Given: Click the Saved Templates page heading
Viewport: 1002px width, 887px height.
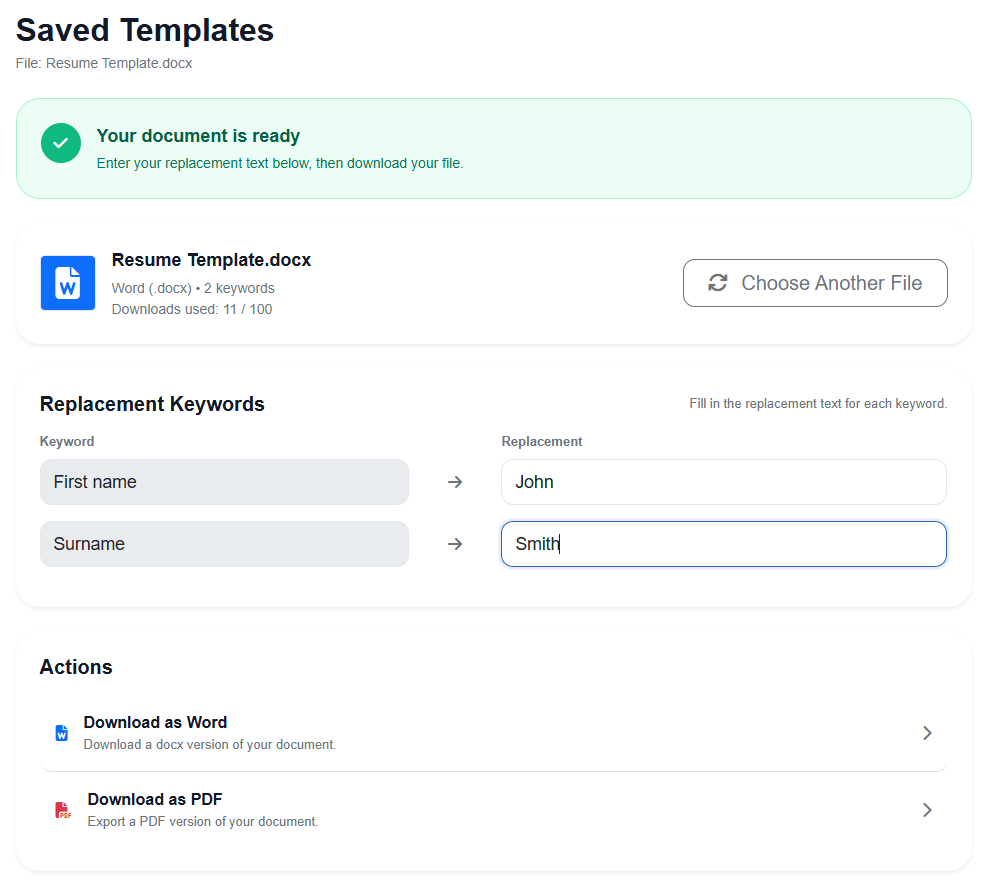Looking at the screenshot, I should click(145, 30).
